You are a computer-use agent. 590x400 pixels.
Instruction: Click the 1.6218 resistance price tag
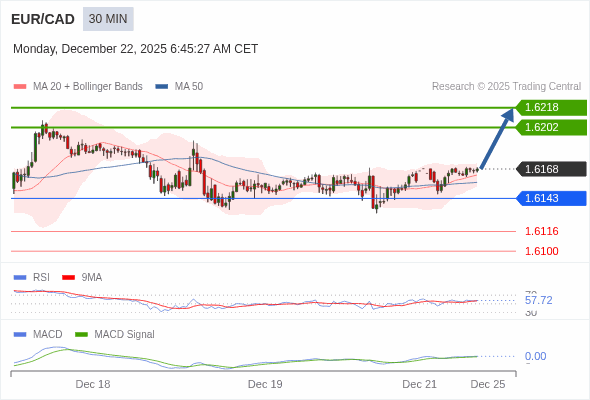(551, 108)
